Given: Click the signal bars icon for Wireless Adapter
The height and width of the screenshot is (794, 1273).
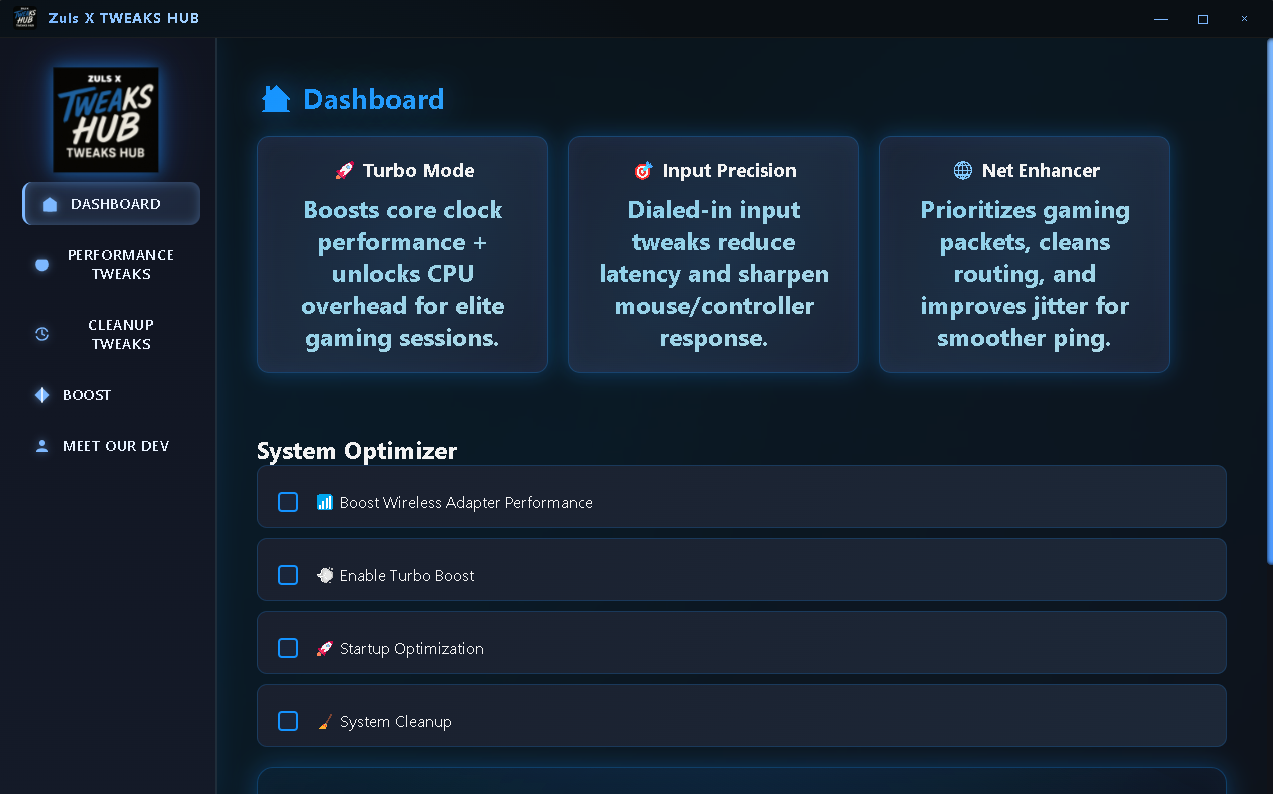Looking at the screenshot, I should point(325,502).
